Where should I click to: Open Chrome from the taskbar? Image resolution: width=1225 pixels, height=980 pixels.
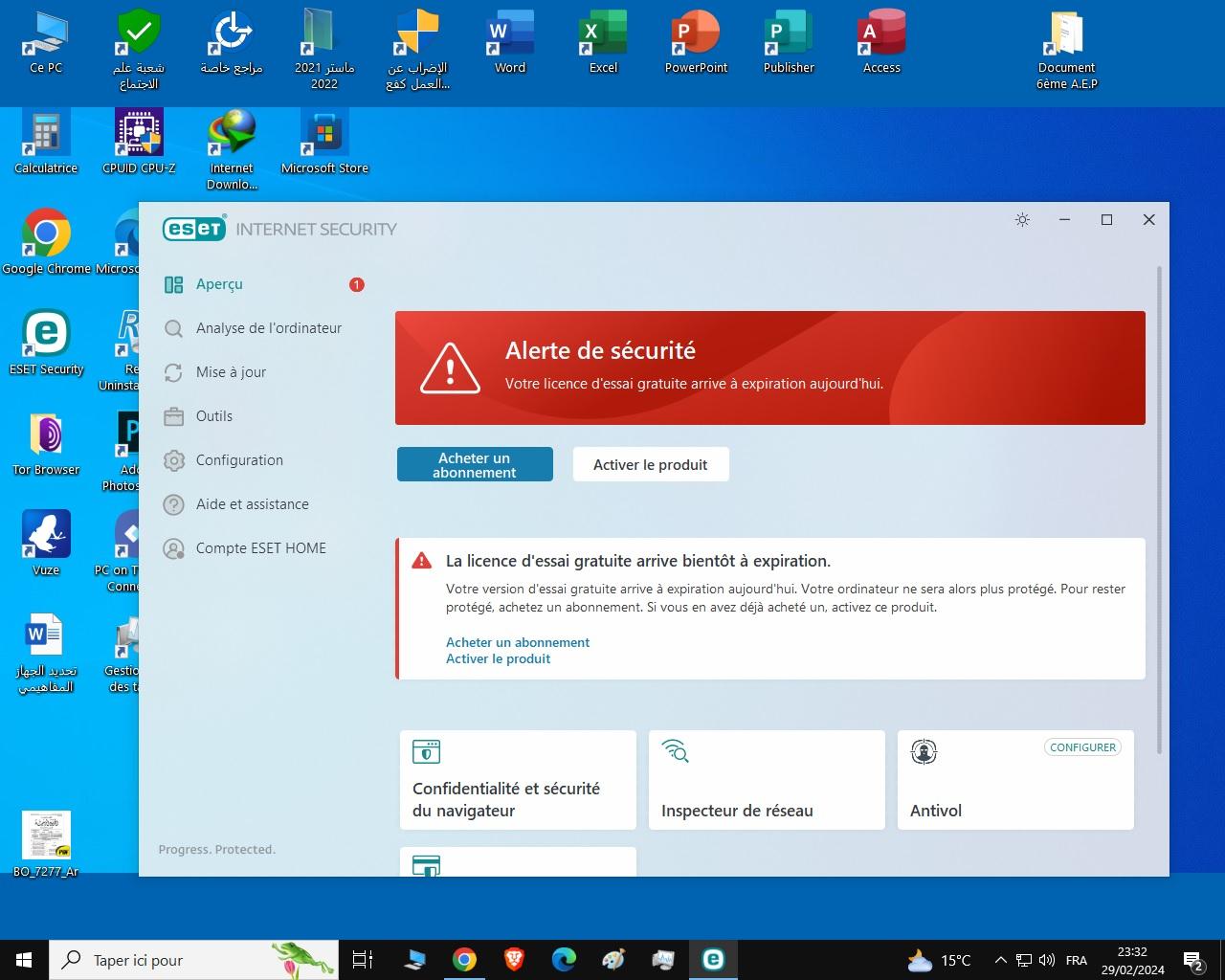click(x=464, y=960)
